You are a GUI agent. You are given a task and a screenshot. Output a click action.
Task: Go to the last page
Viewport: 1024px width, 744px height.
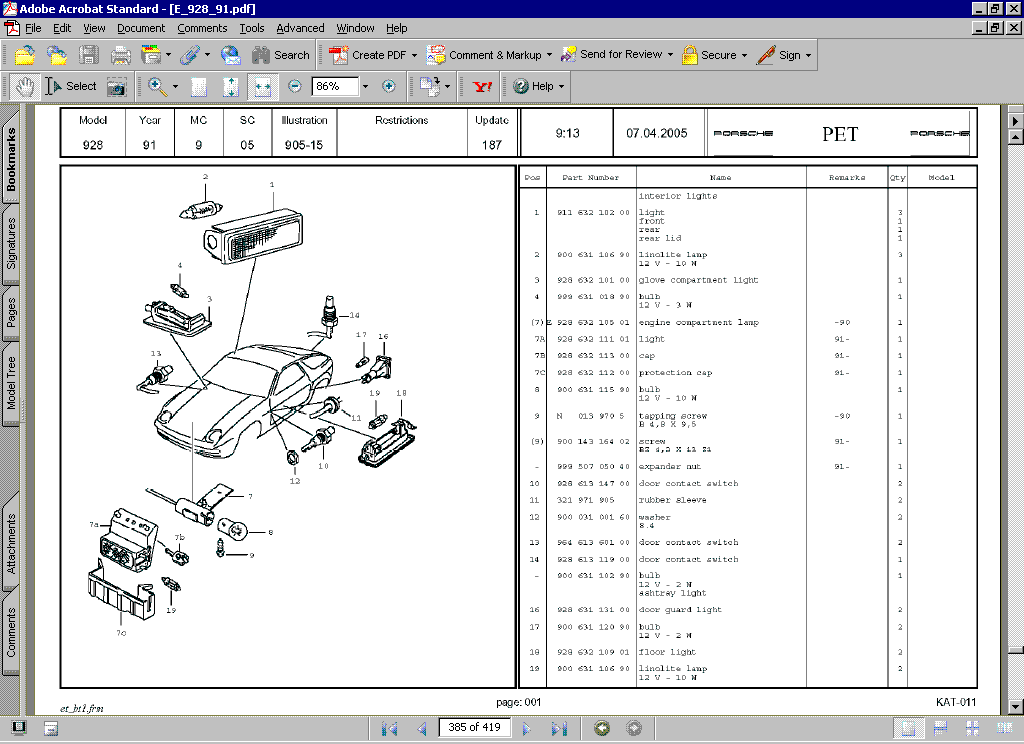tap(559, 728)
